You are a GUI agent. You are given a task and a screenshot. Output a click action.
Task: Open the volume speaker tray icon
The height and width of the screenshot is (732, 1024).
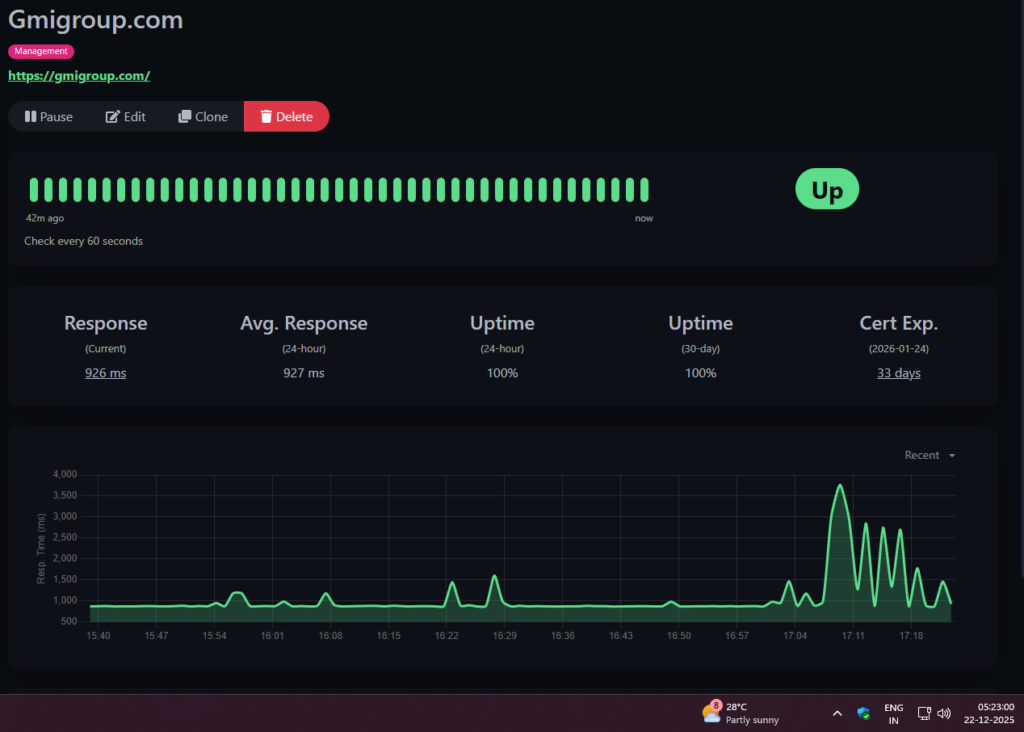[944, 713]
